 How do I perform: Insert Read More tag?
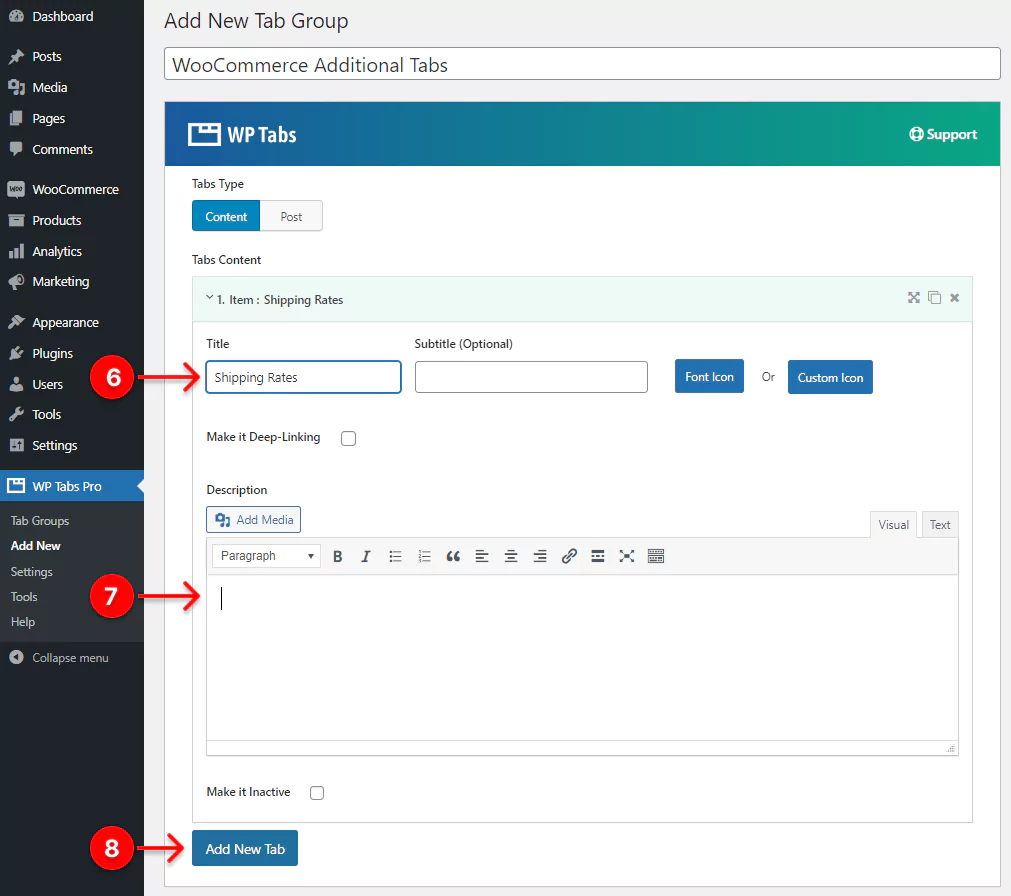(x=598, y=556)
